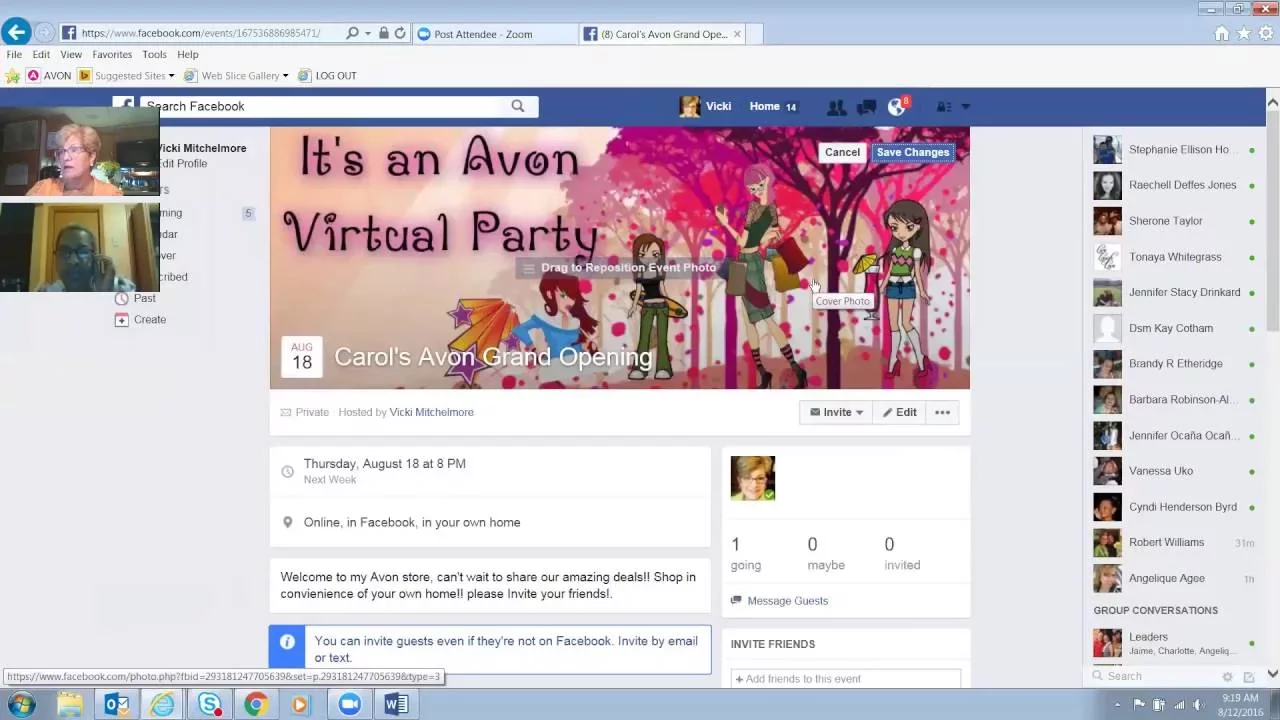1280x720 pixels.
Task: Click Message Guests link
Action: 788,601
